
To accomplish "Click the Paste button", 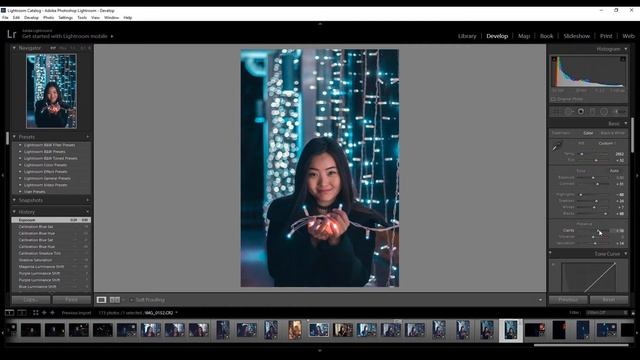I will click(x=71, y=300).
